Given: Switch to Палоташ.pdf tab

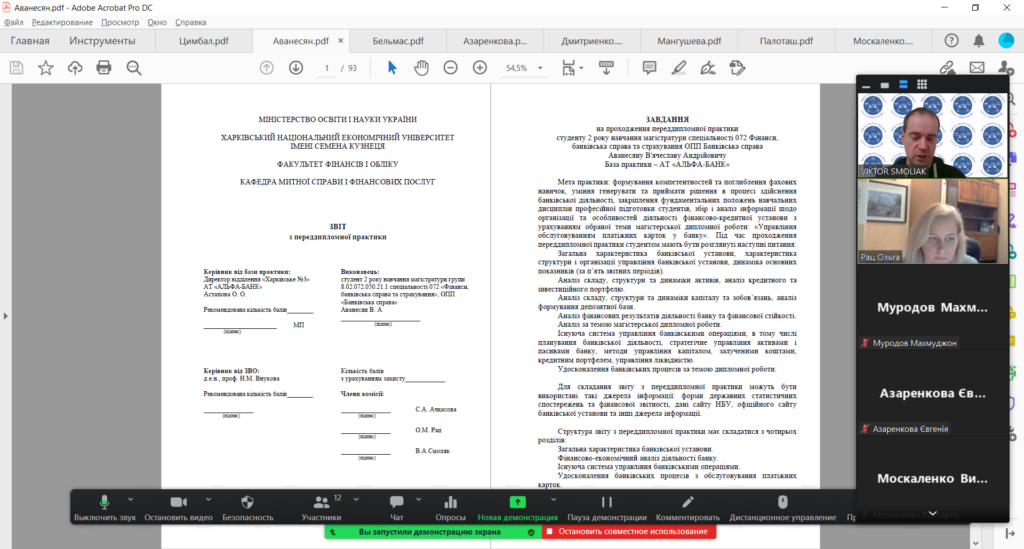Looking at the screenshot, I should point(786,40).
